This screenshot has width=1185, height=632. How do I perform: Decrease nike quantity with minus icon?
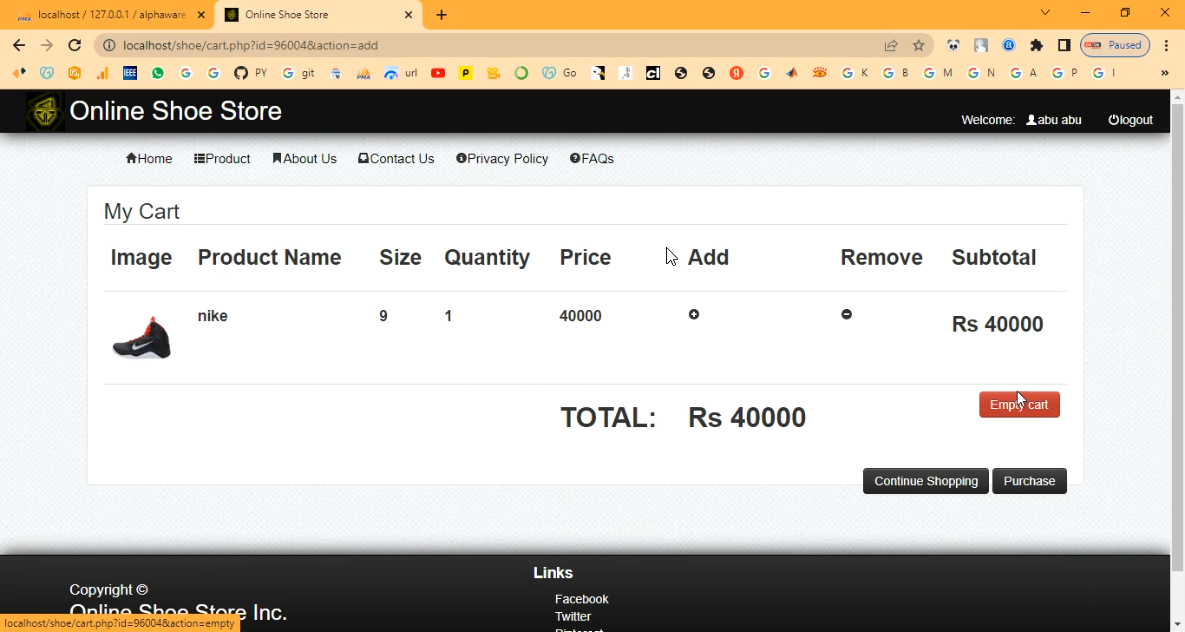[x=846, y=314]
